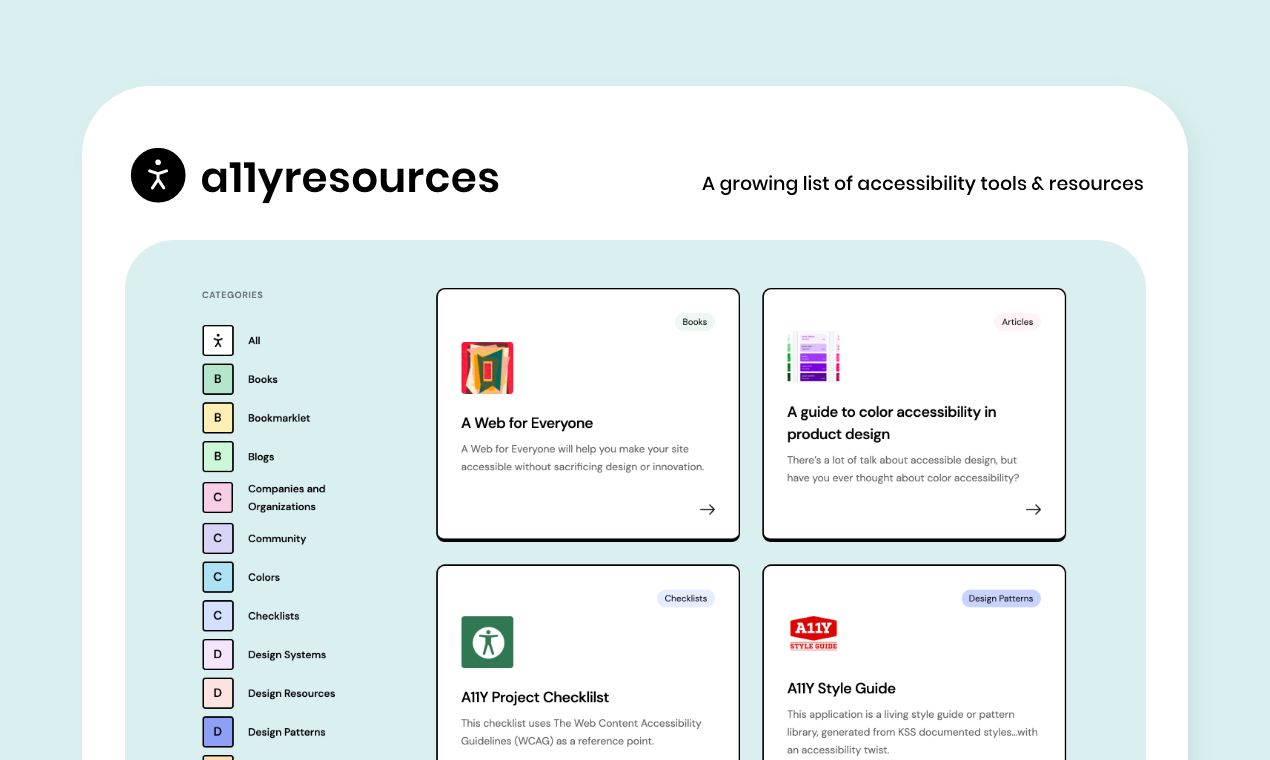Click the blue C icon beside Colors
This screenshot has width=1270, height=760.
(218, 577)
